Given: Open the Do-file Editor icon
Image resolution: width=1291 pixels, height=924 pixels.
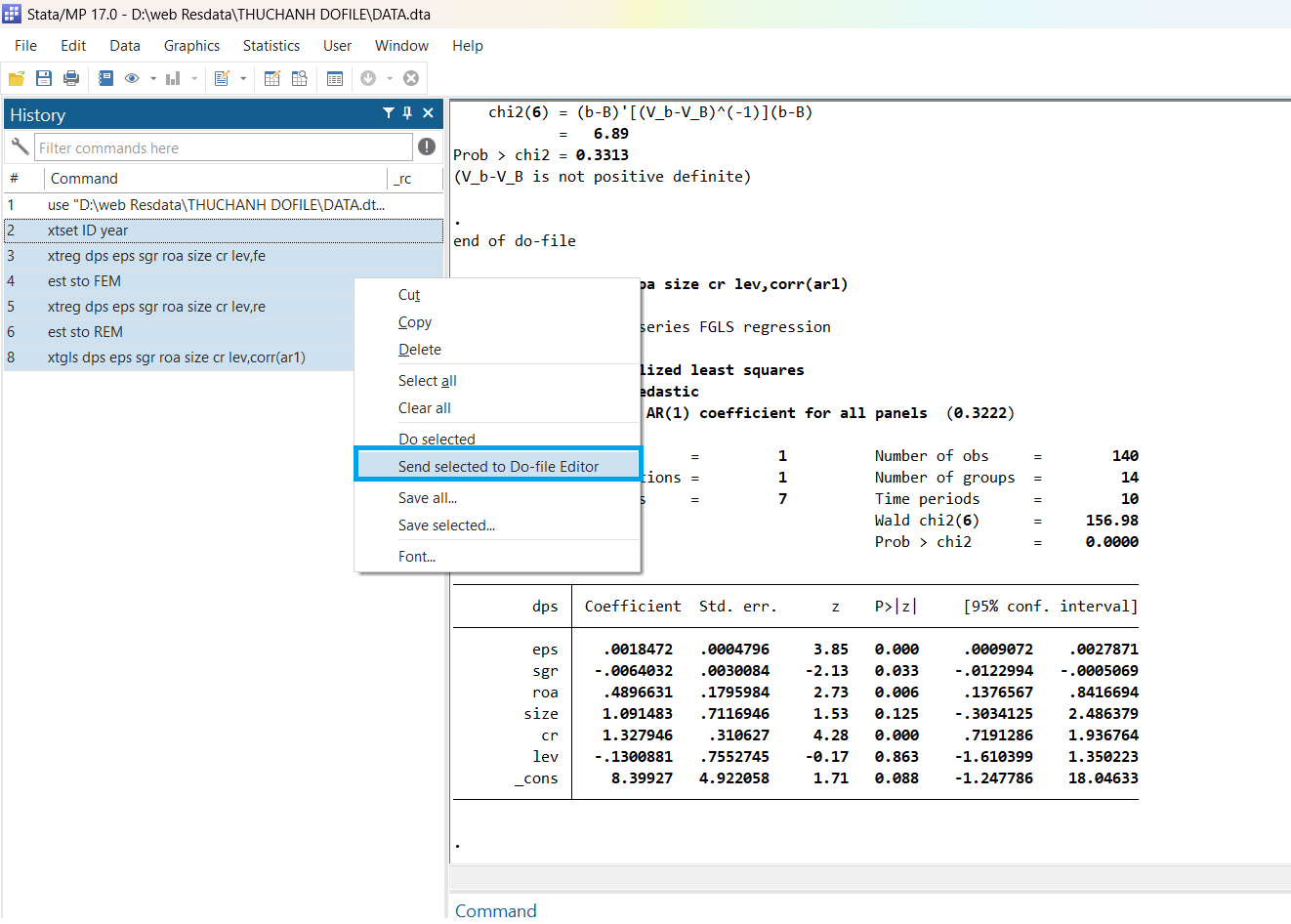Looking at the screenshot, I should 222,78.
